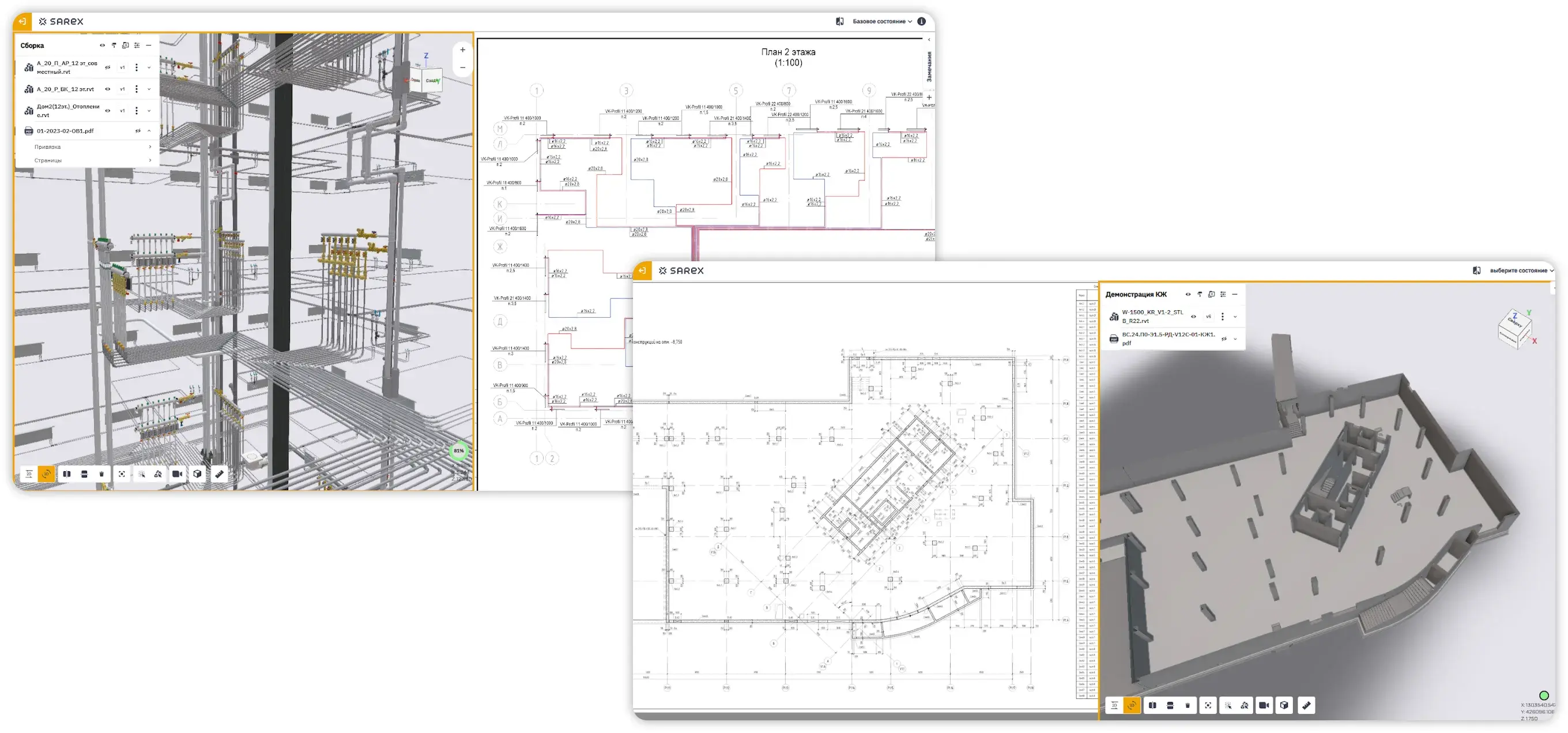Toggle visibility of A_20_Р_ВК_12 эт.rvt model
Viewport: 1568px width, 733px height.
(108, 89)
